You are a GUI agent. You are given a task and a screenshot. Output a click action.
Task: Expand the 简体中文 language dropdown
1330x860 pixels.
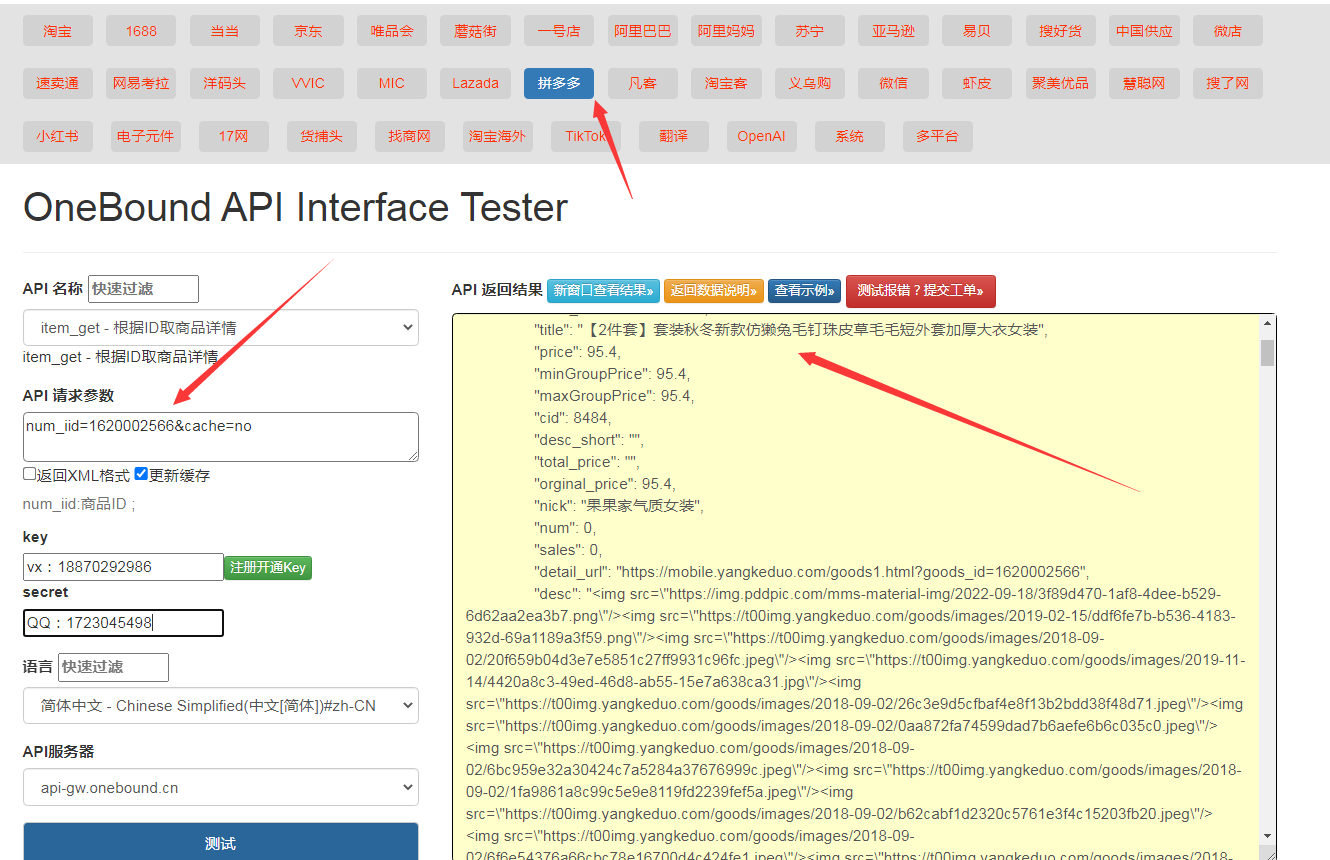tap(221, 706)
